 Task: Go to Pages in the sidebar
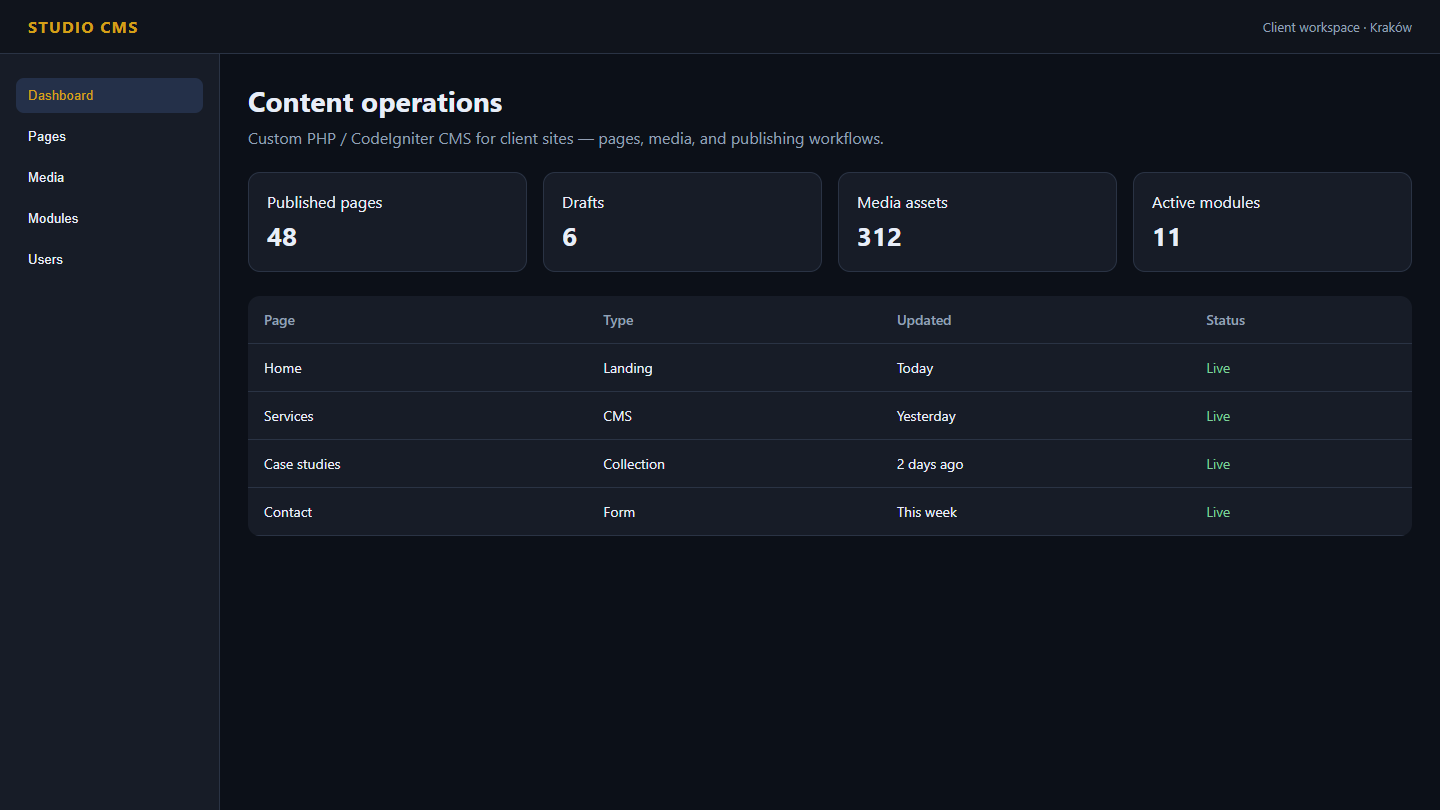[109, 137]
